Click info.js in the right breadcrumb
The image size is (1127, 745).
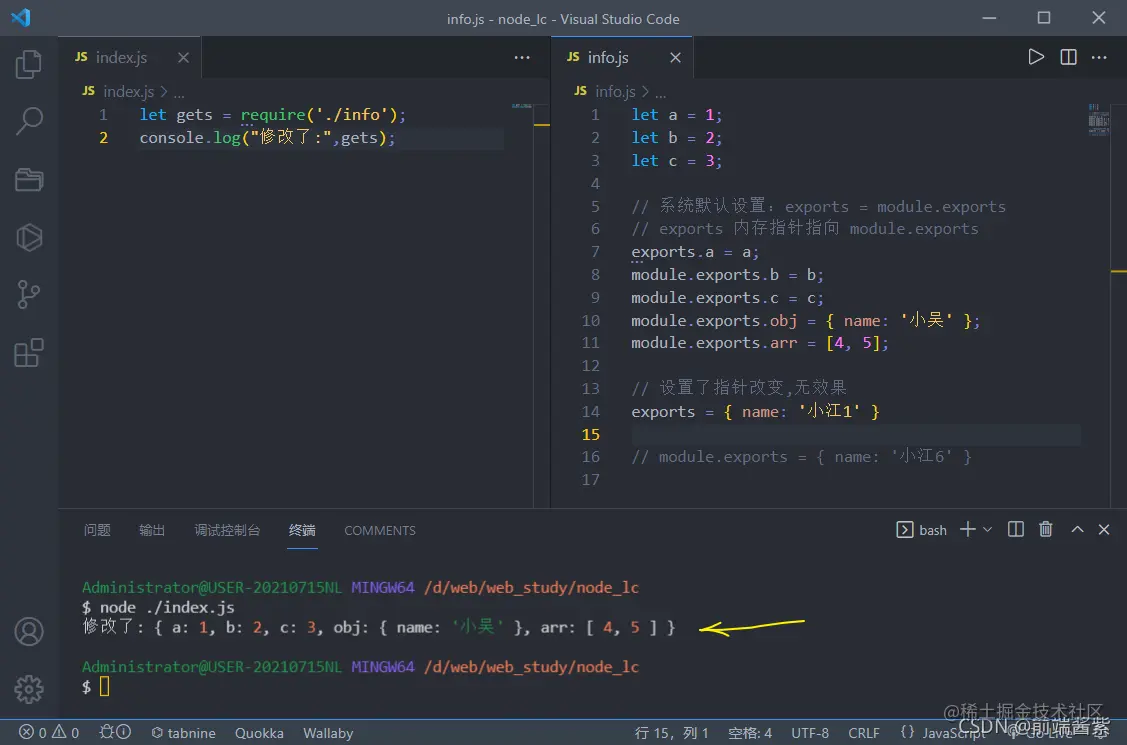click(x=615, y=92)
